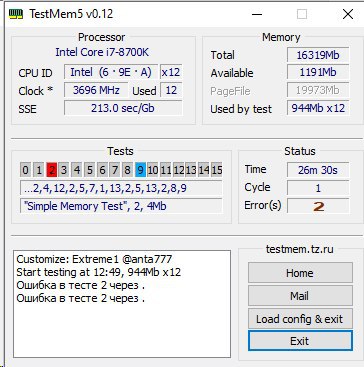The image size is (364, 367).
Task: Click the 3696 MHz clock value
Action: pyautogui.click(x=96, y=90)
